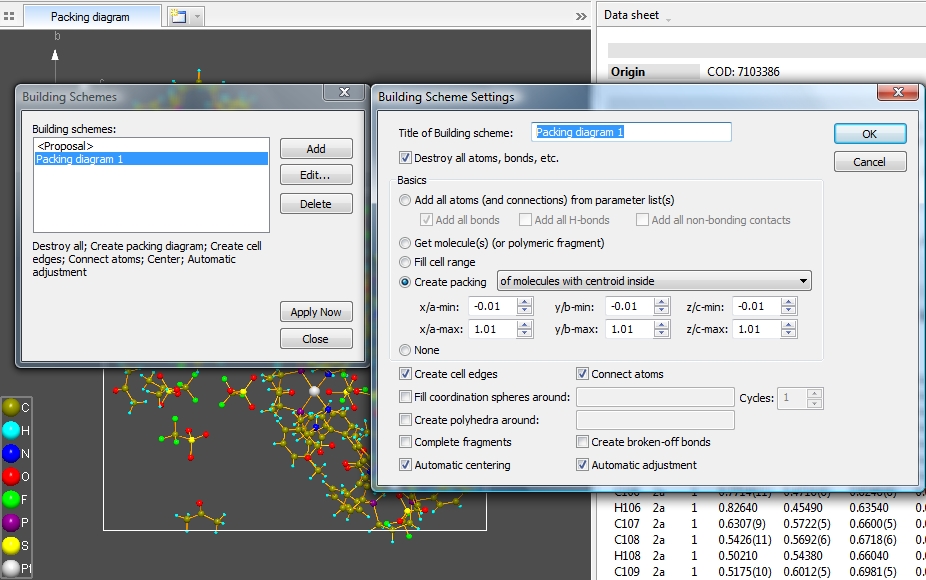Click the new tab icon beside Packing diagram tab
Viewport: 926px width, 580px height.
point(178,17)
